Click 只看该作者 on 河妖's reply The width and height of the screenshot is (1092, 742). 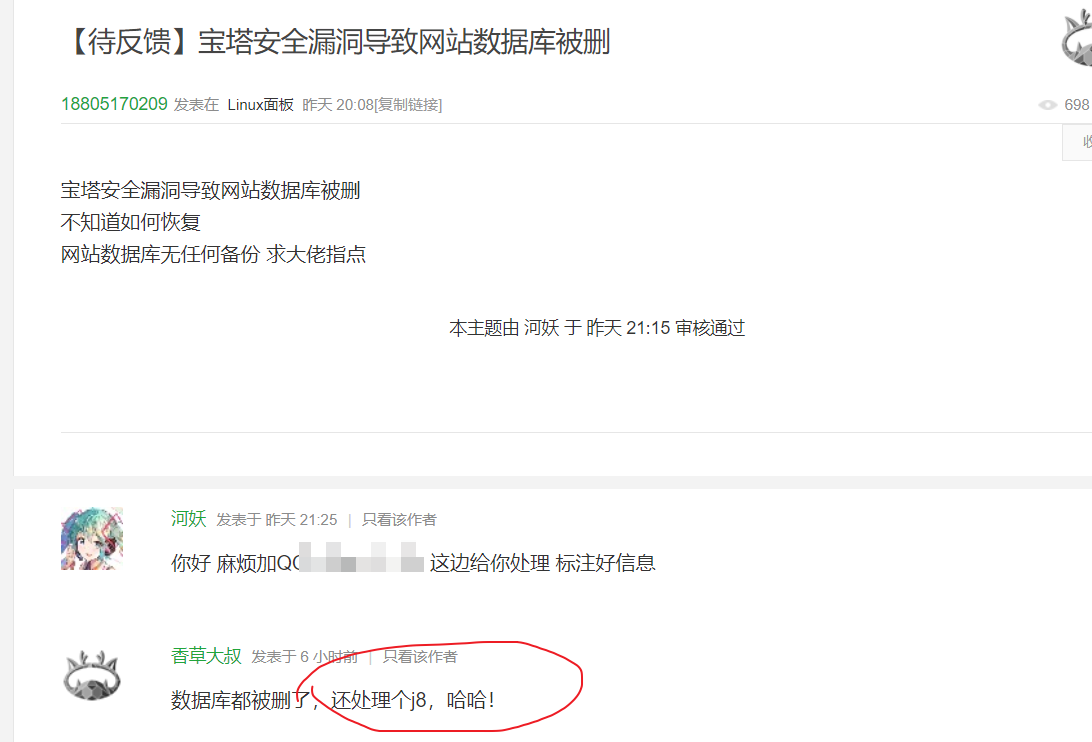pyautogui.click(x=399, y=520)
